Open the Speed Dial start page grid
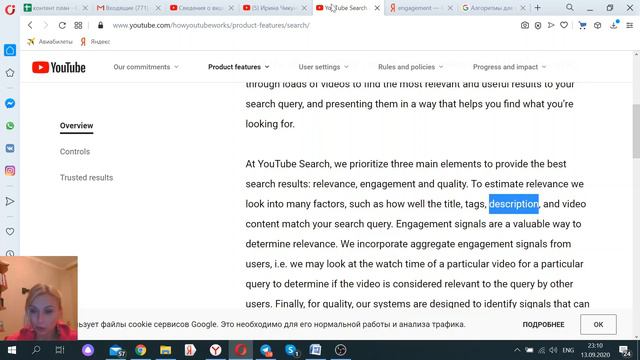 (x=78, y=25)
